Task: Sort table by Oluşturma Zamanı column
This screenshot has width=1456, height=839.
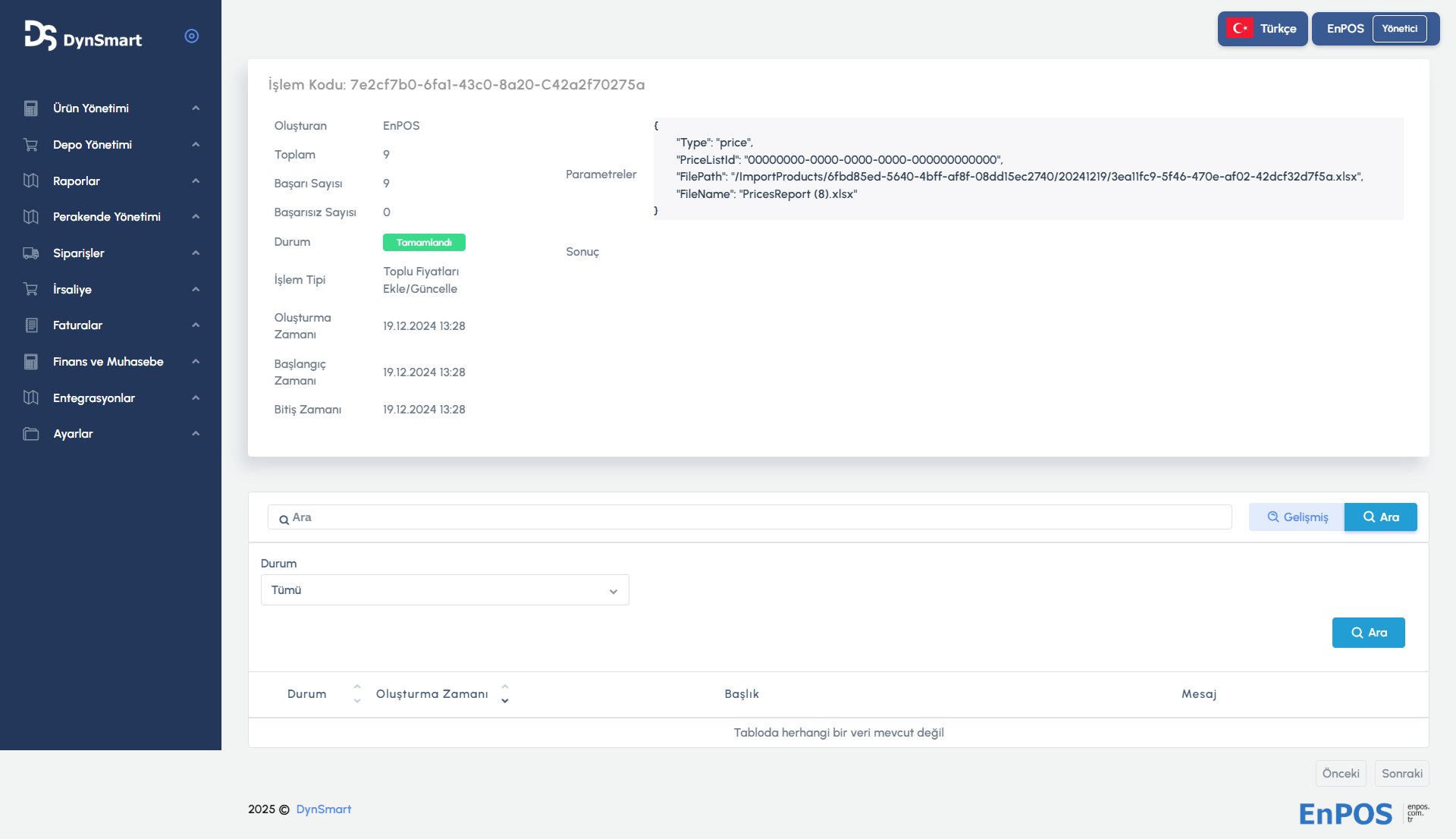Action: click(x=432, y=694)
